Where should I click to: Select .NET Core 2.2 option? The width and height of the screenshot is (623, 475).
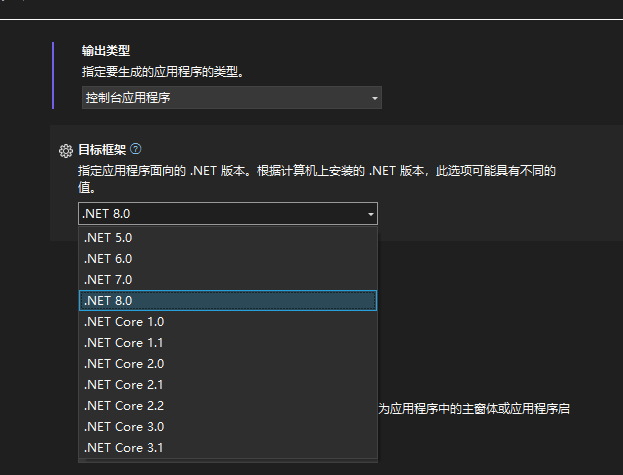point(228,405)
